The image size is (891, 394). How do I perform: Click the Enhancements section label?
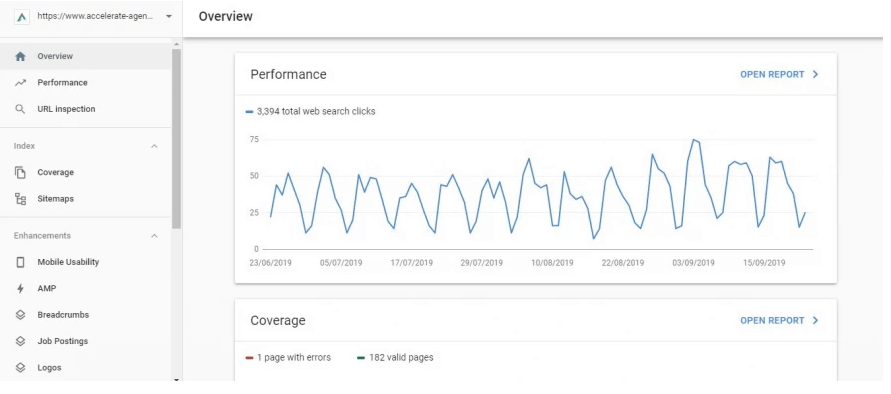(43, 236)
